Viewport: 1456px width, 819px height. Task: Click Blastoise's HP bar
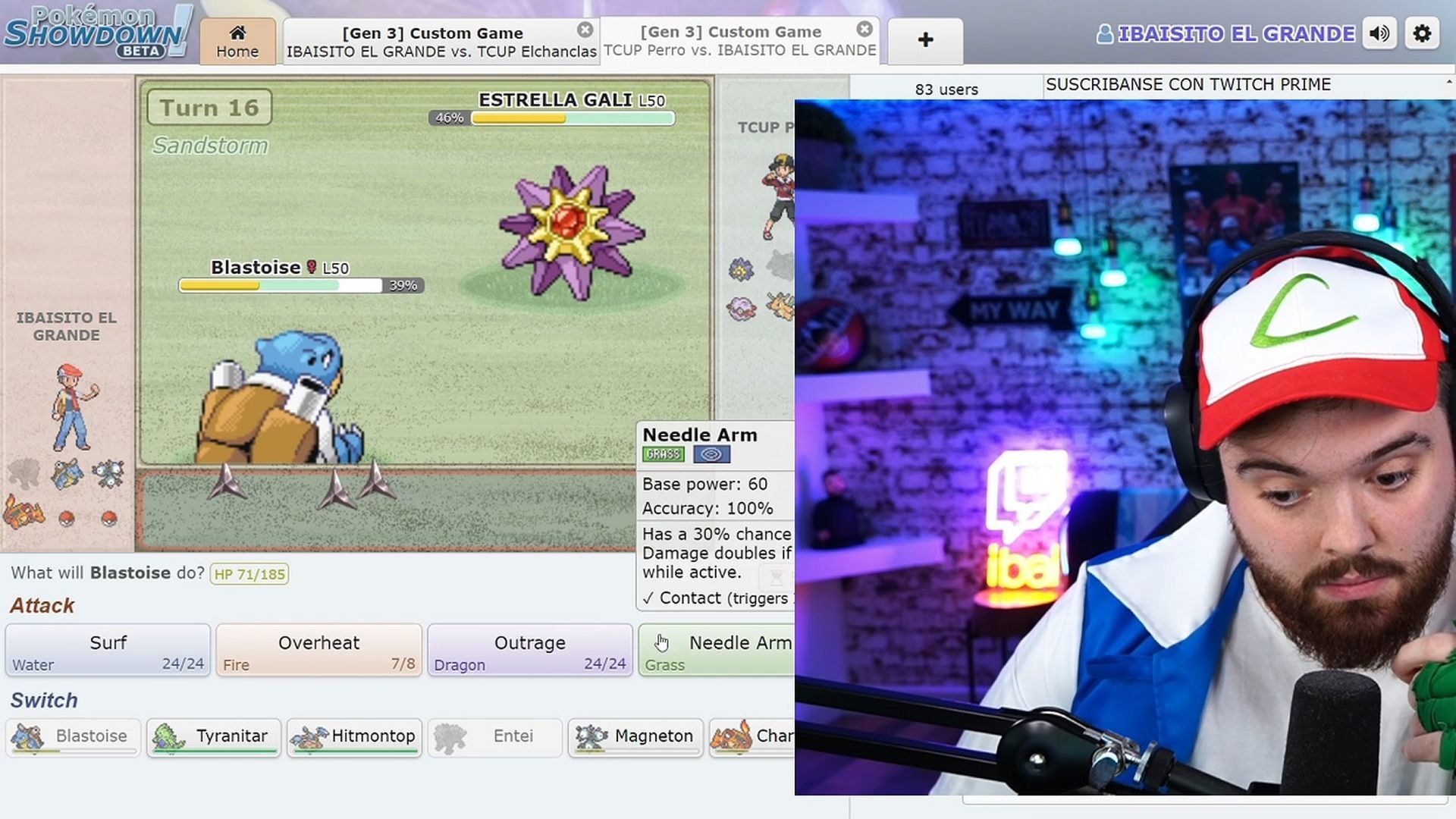(x=281, y=286)
